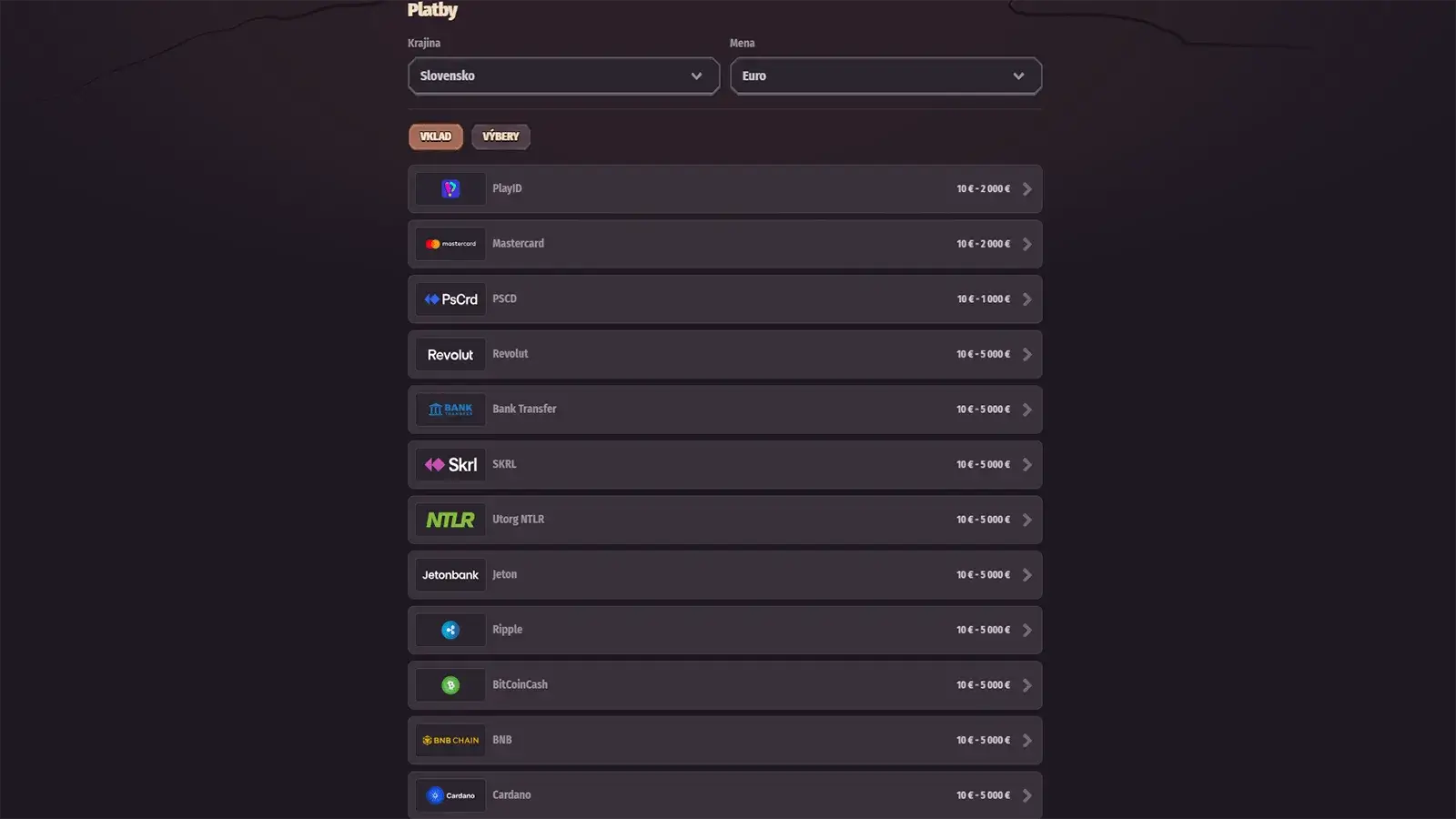Screen dimensions: 1456x819
Task: Switch to the VKLAD tab
Action: tap(436, 136)
